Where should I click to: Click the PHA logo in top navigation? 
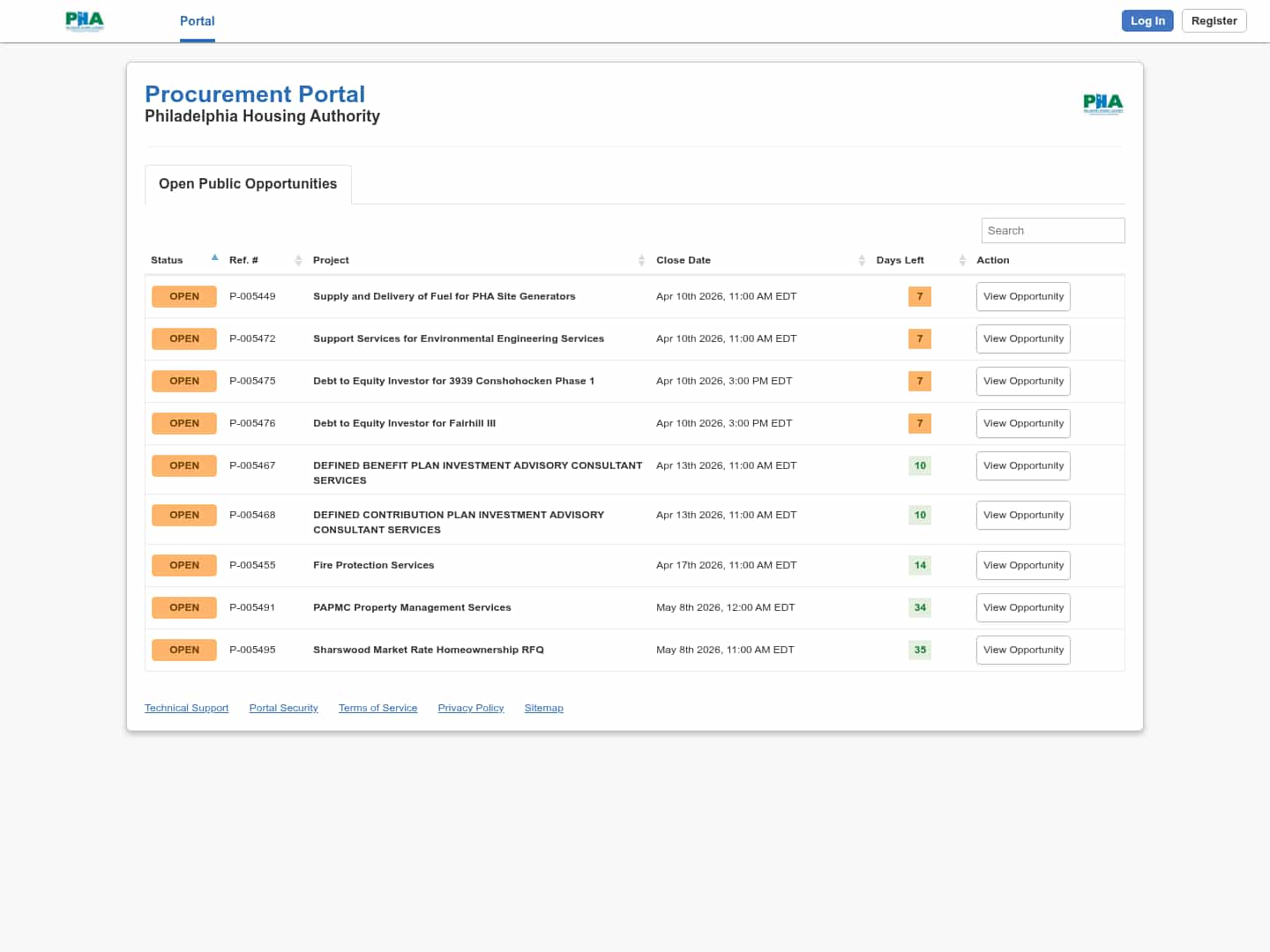click(85, 21)
